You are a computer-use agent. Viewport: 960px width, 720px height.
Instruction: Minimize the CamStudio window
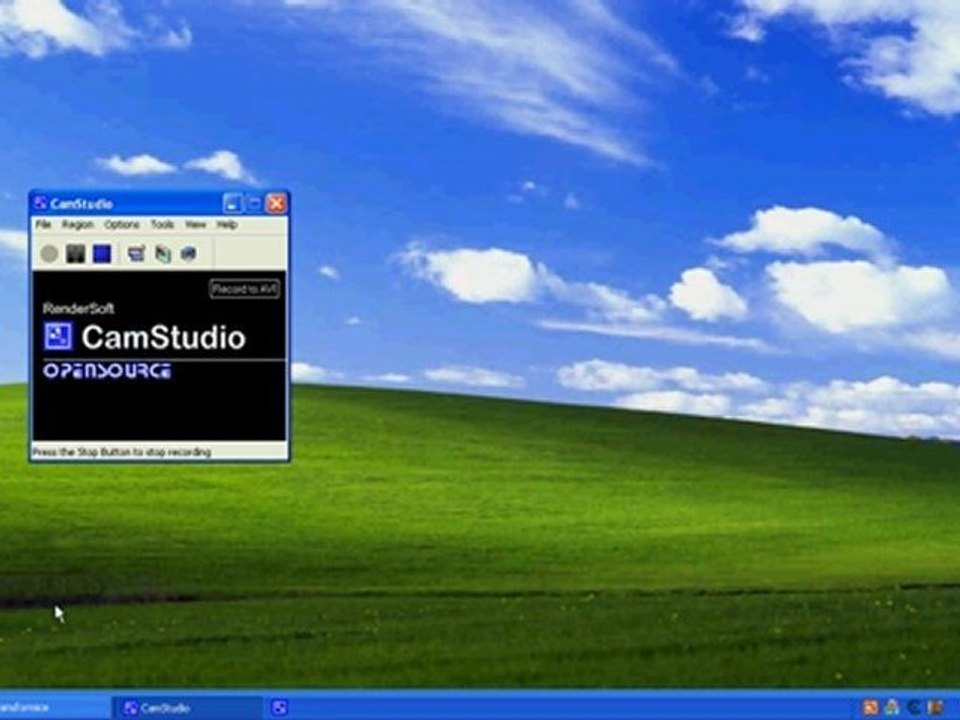pos(232,203)
